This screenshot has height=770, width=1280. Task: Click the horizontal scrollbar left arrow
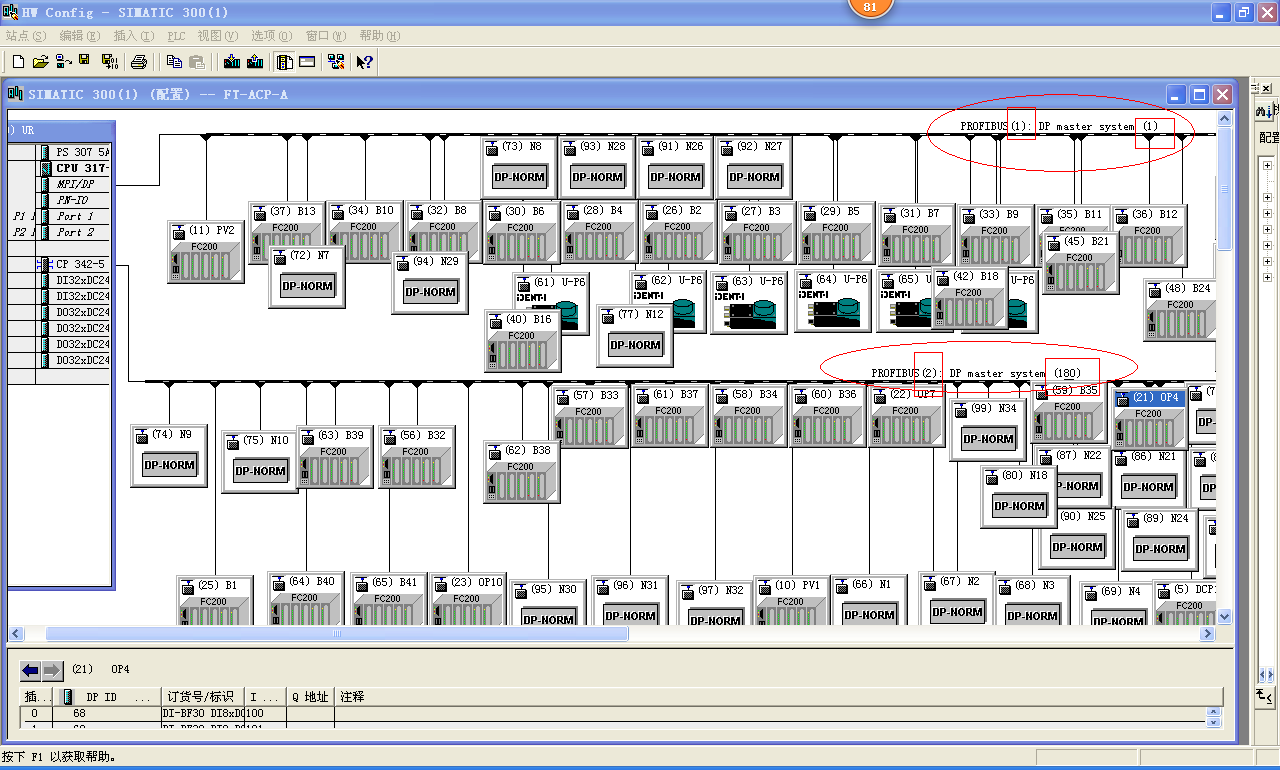[15, 633]
